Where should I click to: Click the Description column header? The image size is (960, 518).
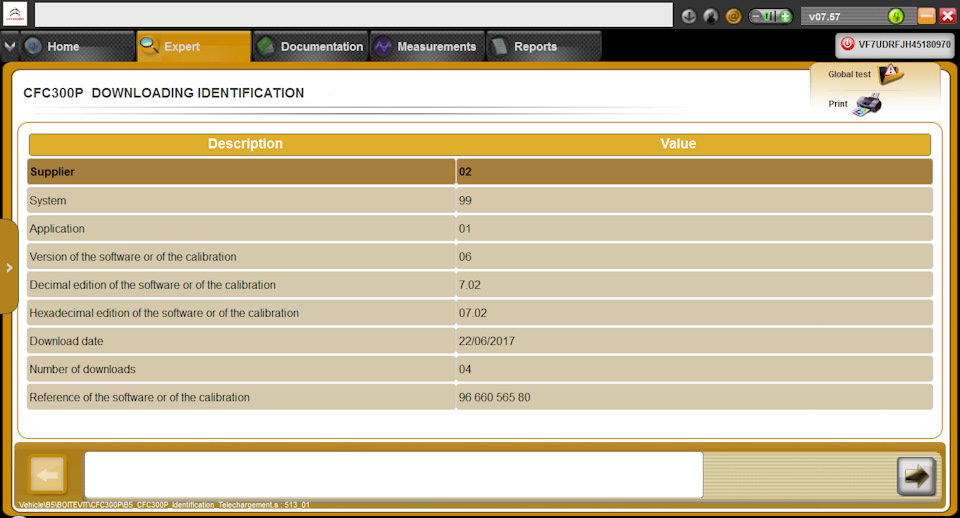click(245, 144)
